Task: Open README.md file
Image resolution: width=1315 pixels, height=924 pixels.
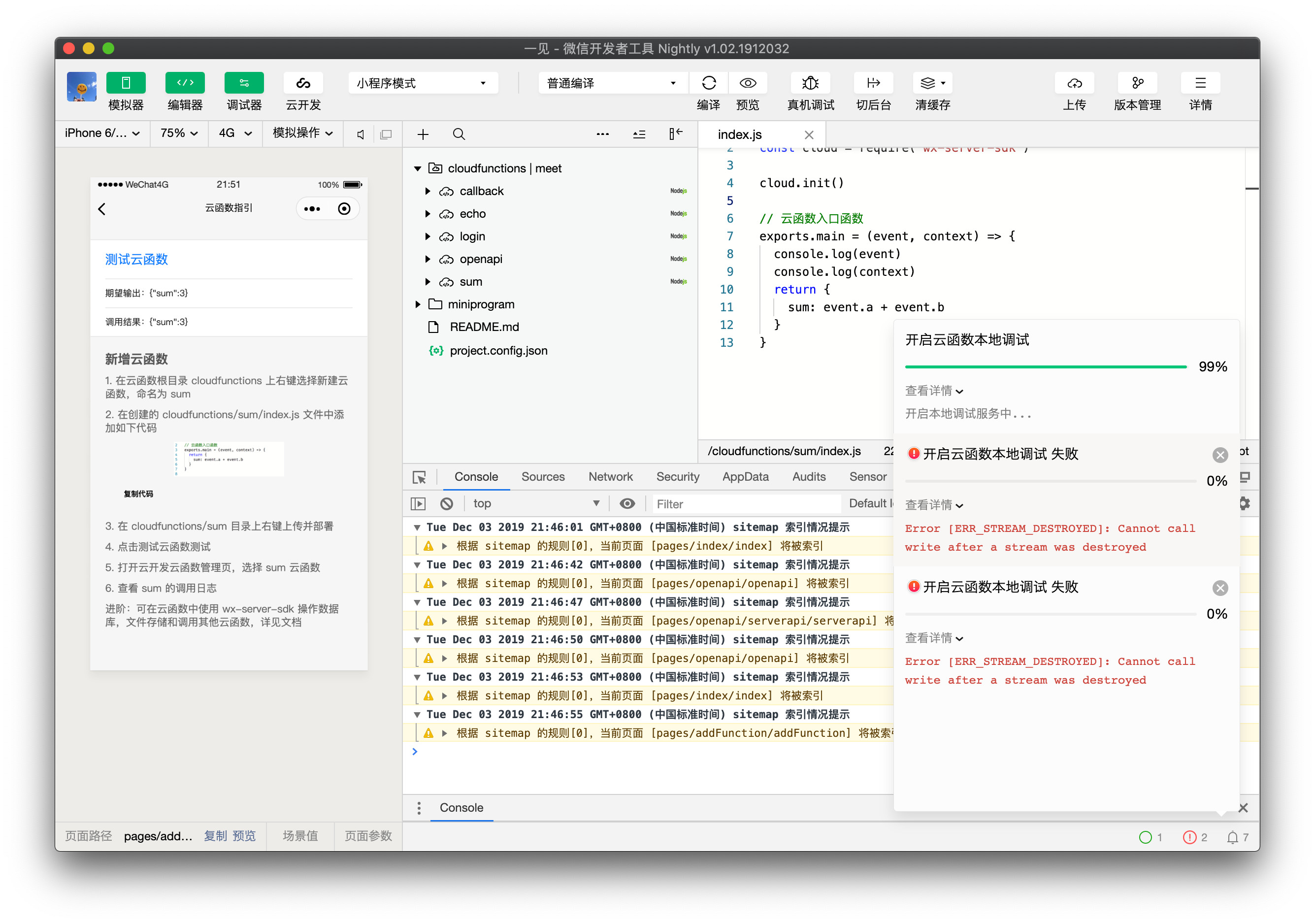Action: [x=484, y=327]
